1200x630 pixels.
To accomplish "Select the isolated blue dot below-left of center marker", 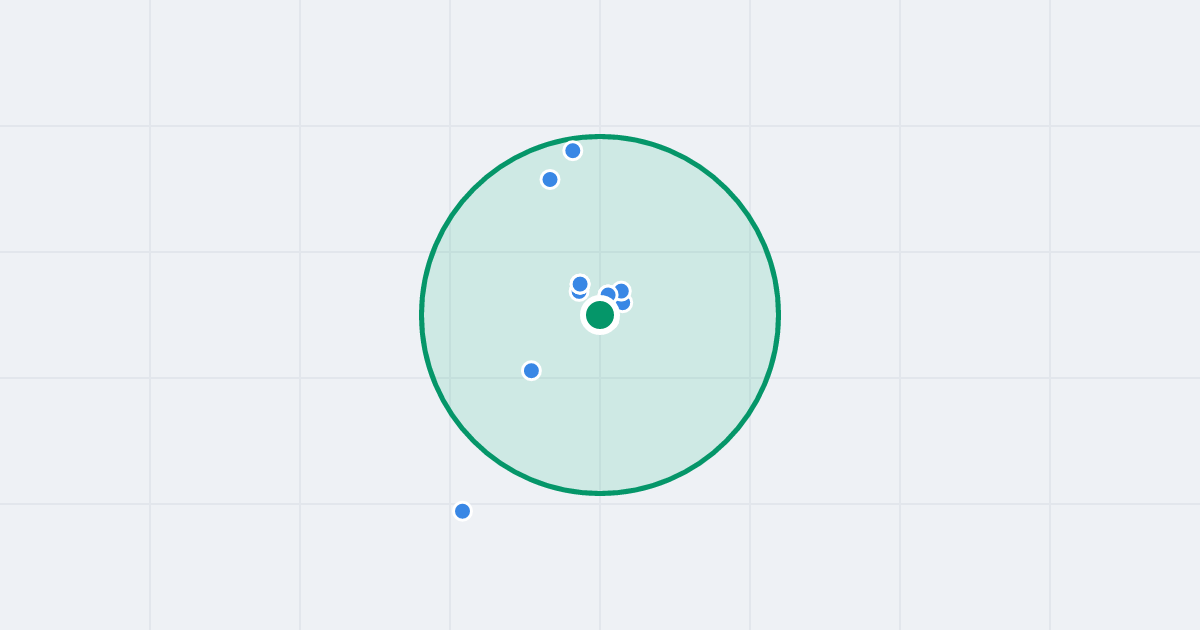I will tap(531, 371).
